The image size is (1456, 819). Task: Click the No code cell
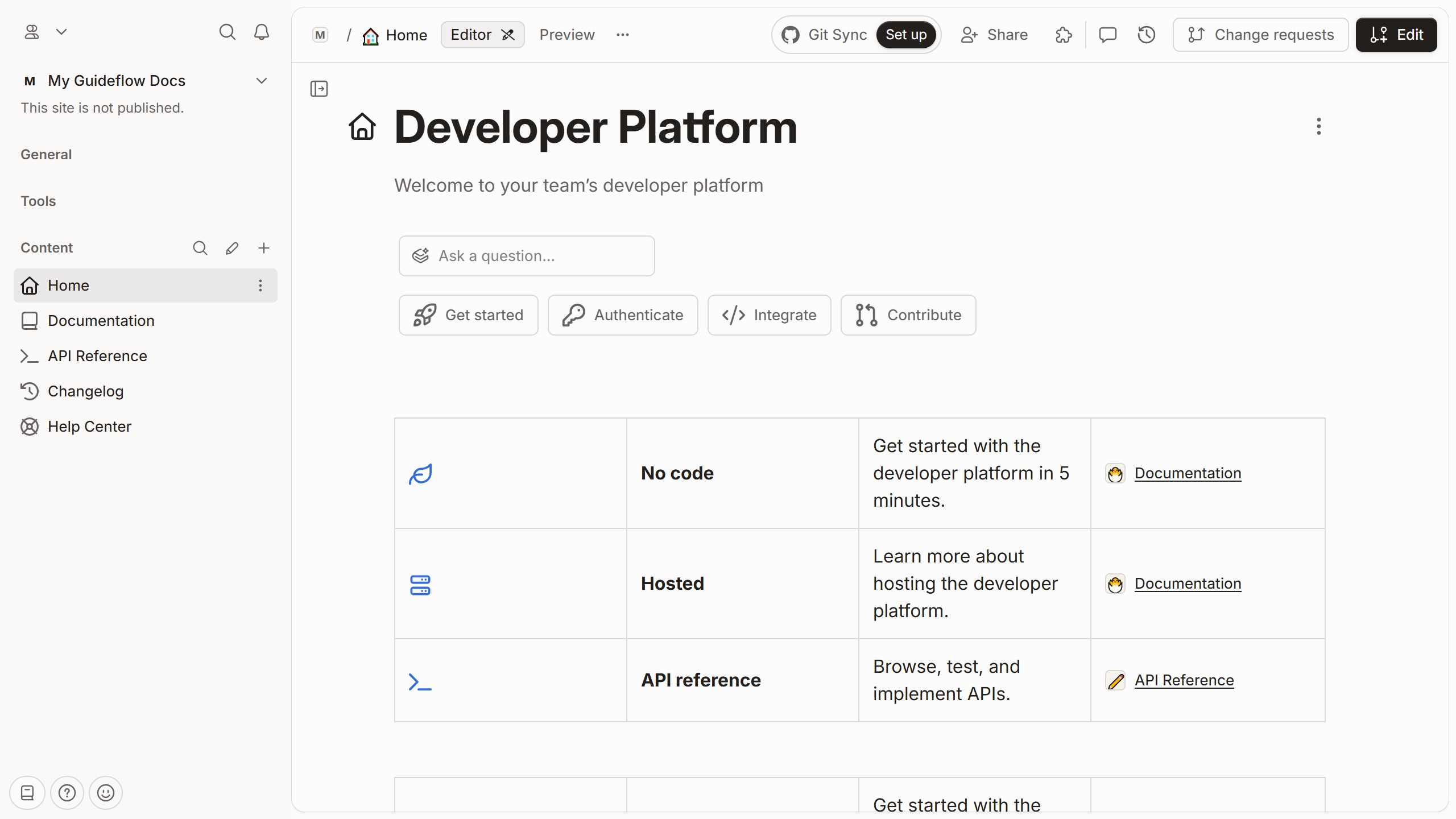pos(743,473)
